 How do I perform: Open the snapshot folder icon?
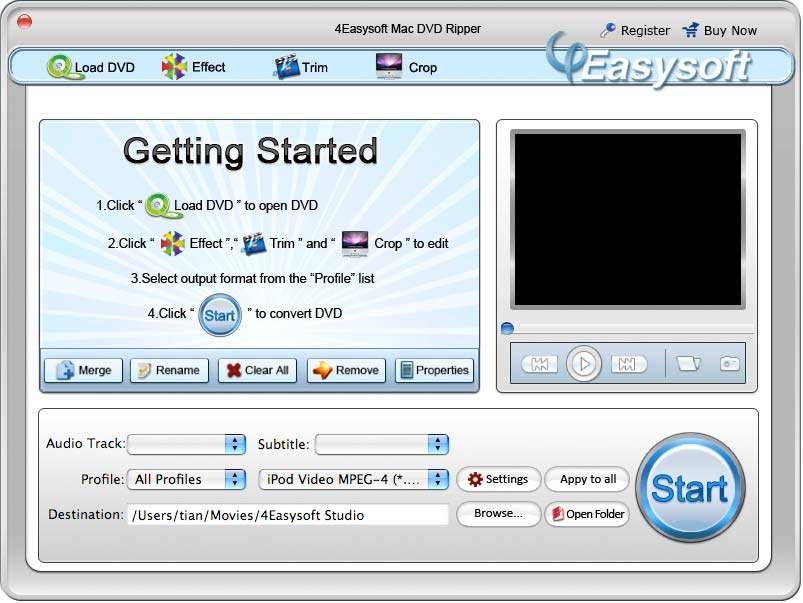pos(688,363)
